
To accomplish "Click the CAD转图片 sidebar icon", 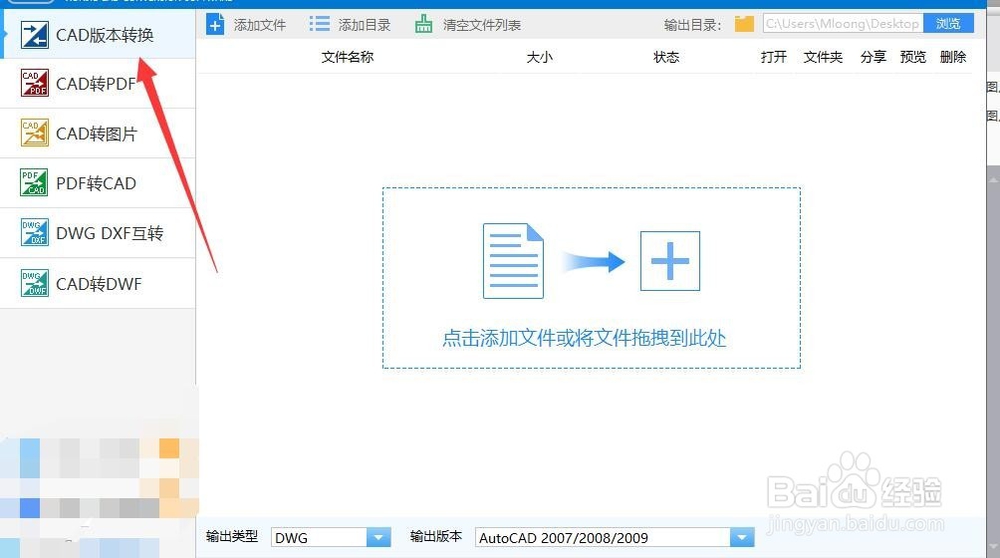I will [34, 133].
